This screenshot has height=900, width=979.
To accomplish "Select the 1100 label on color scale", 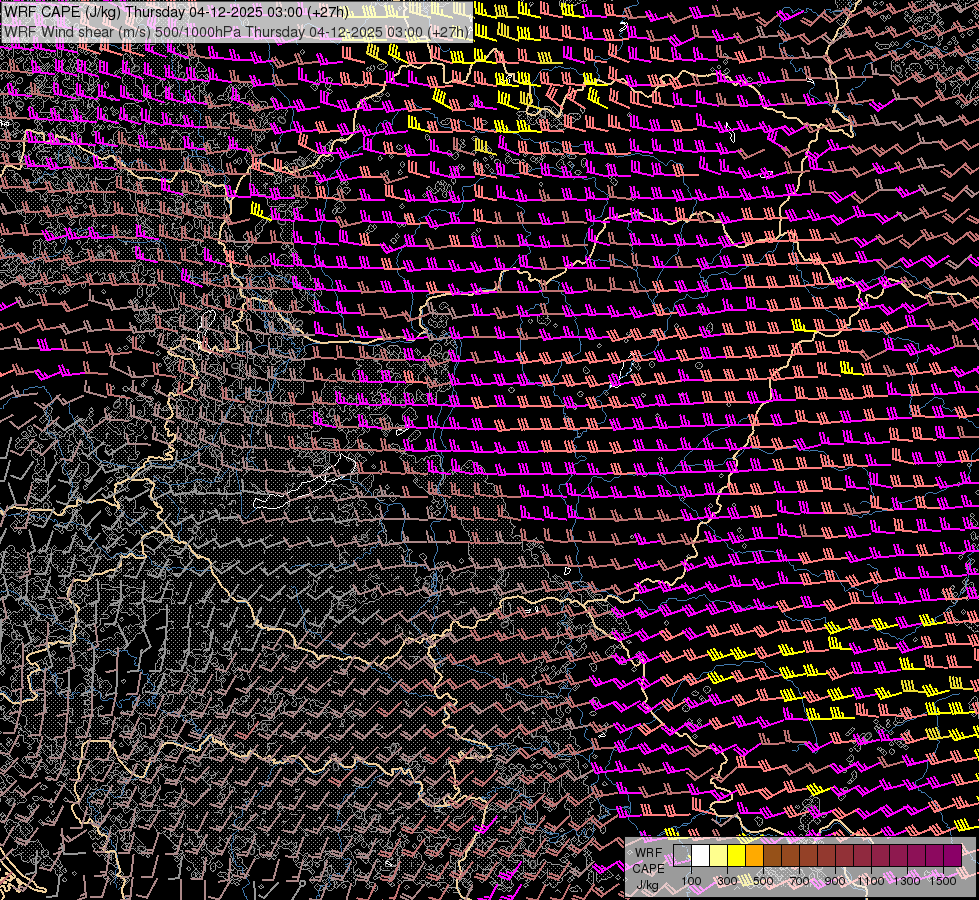I will 871,881.
